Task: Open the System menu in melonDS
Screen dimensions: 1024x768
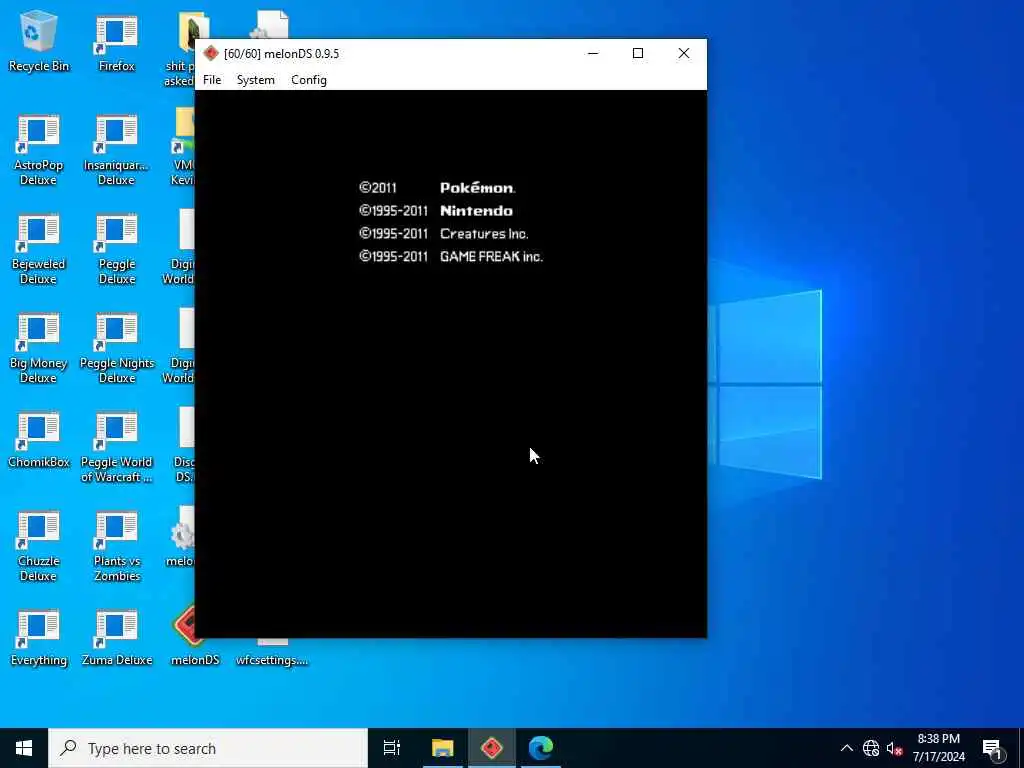Action: point(255,80)
